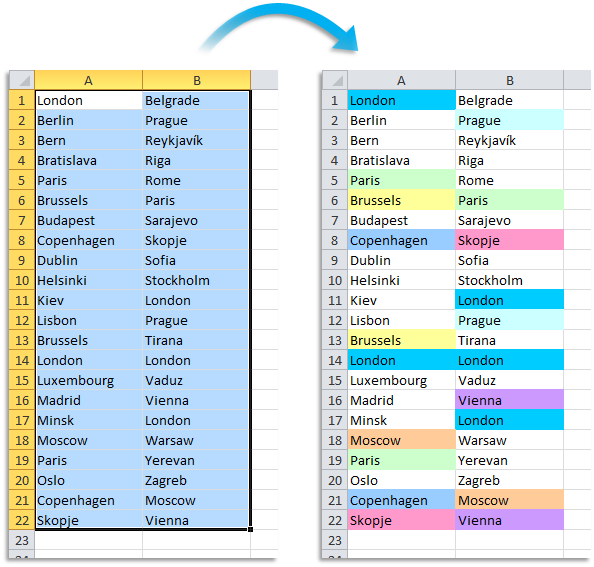Select the Reykjavík cell in left sheet

tap(196, 141)
